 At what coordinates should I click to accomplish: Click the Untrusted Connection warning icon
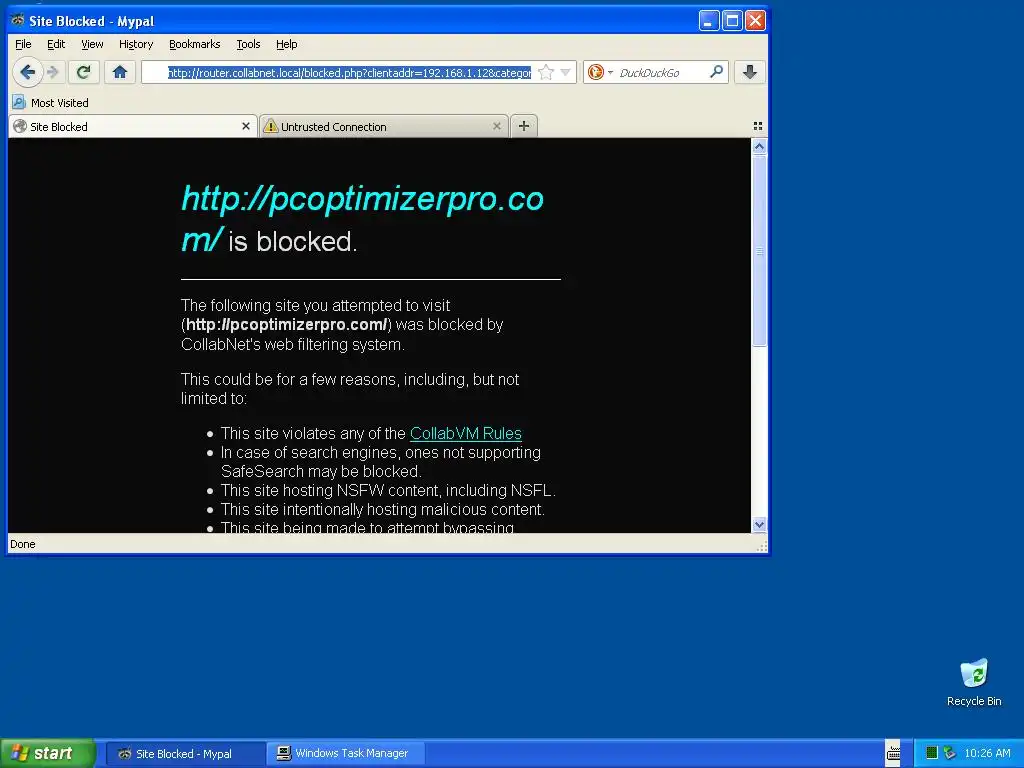(270, 126)
